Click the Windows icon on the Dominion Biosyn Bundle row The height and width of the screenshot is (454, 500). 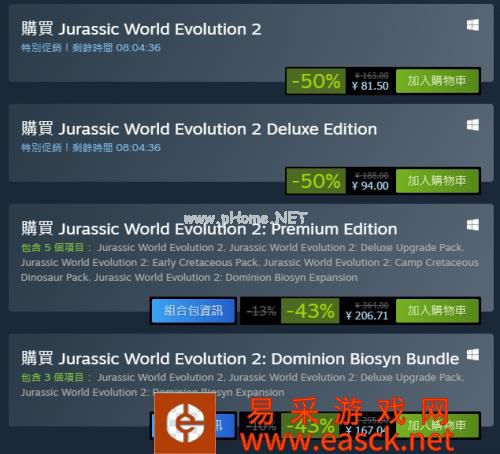pyautogui.click(x=473, y=355)
